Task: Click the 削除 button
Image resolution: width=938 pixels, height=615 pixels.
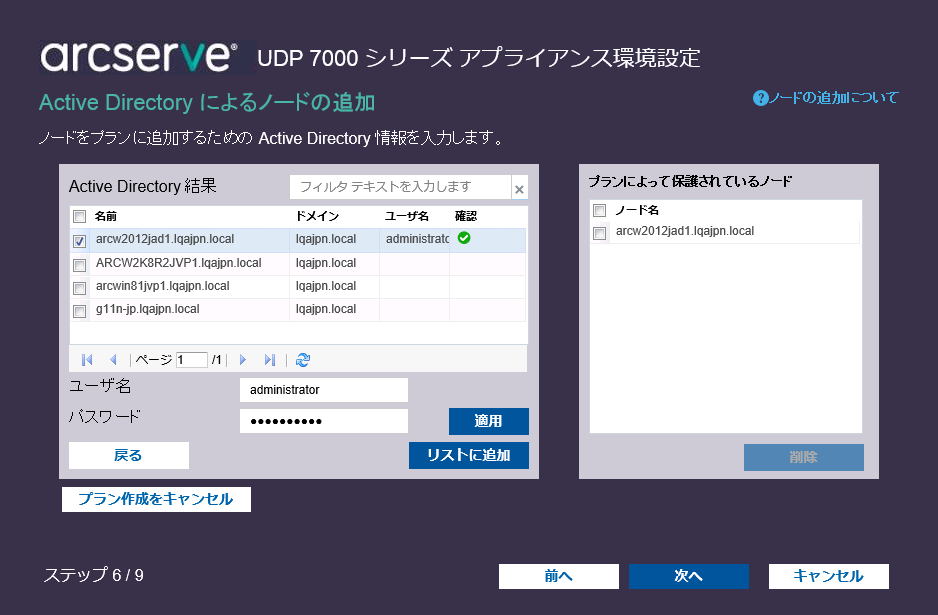Action: [x=803, y=457]
